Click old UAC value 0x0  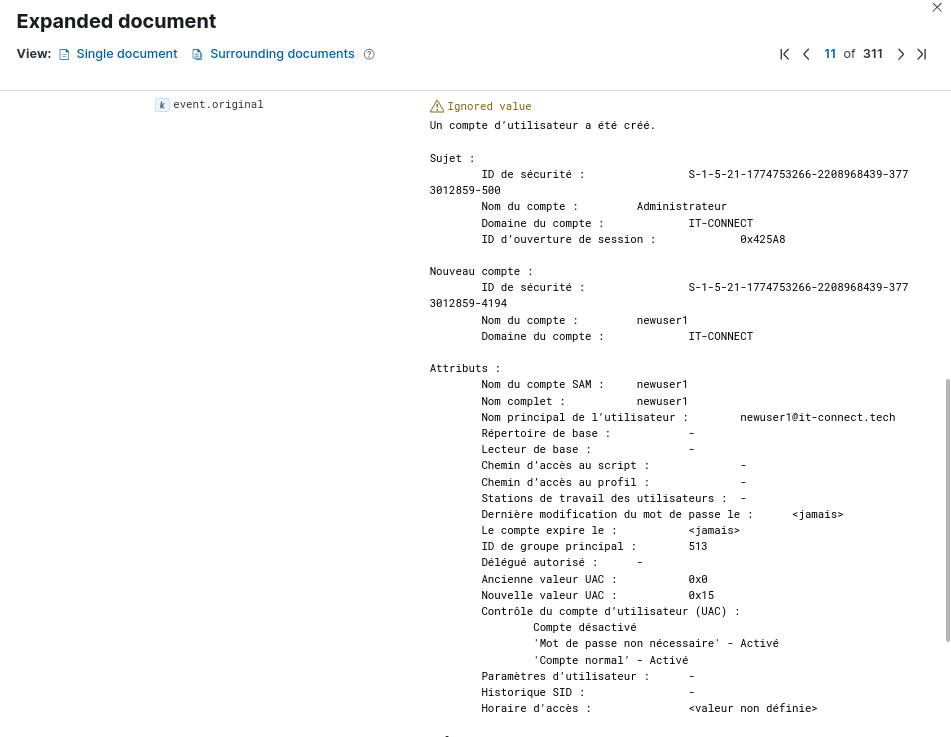tap(698, 579)
